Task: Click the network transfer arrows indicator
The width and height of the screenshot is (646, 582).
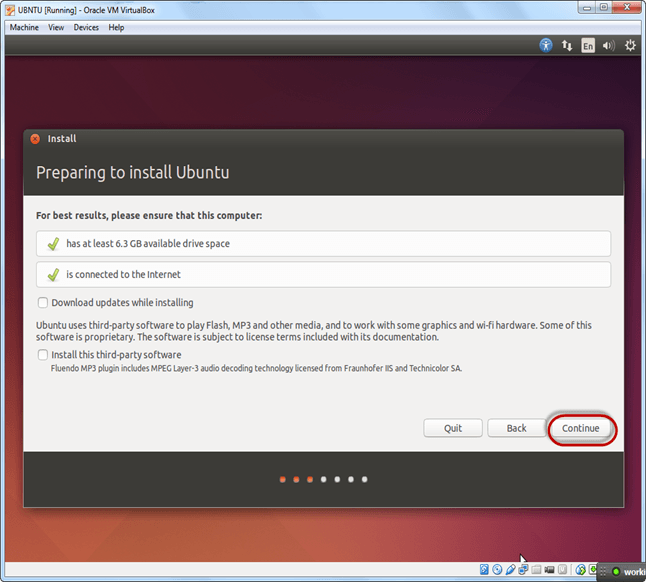Action: [x=567, y=45]
